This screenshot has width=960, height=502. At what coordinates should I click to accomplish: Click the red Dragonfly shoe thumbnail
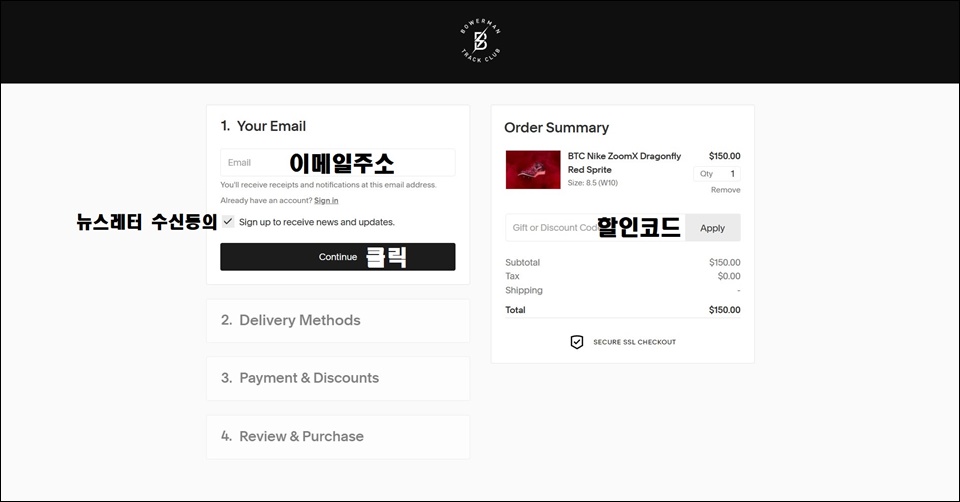533,170
